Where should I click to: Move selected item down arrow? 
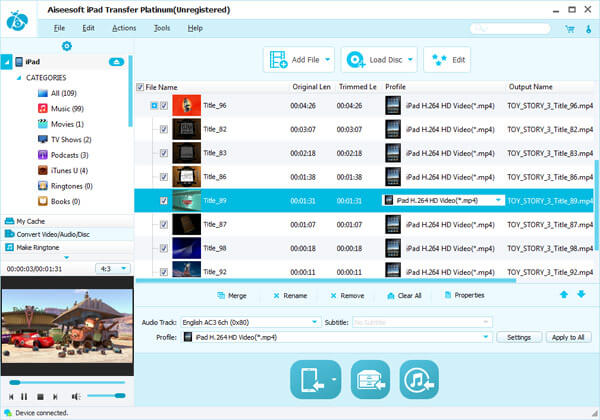pos(581,294)
